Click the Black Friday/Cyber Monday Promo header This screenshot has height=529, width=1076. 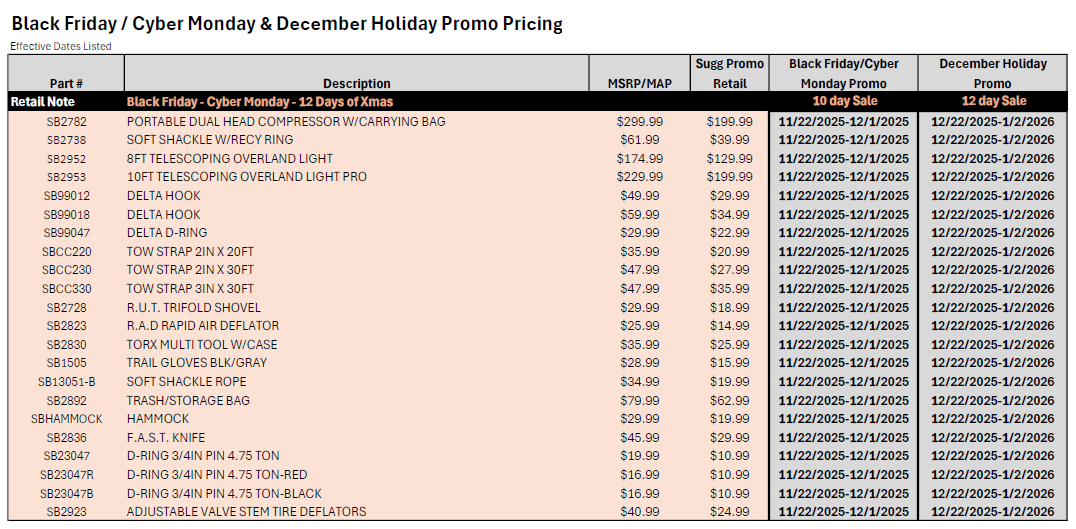coord(843,73)
